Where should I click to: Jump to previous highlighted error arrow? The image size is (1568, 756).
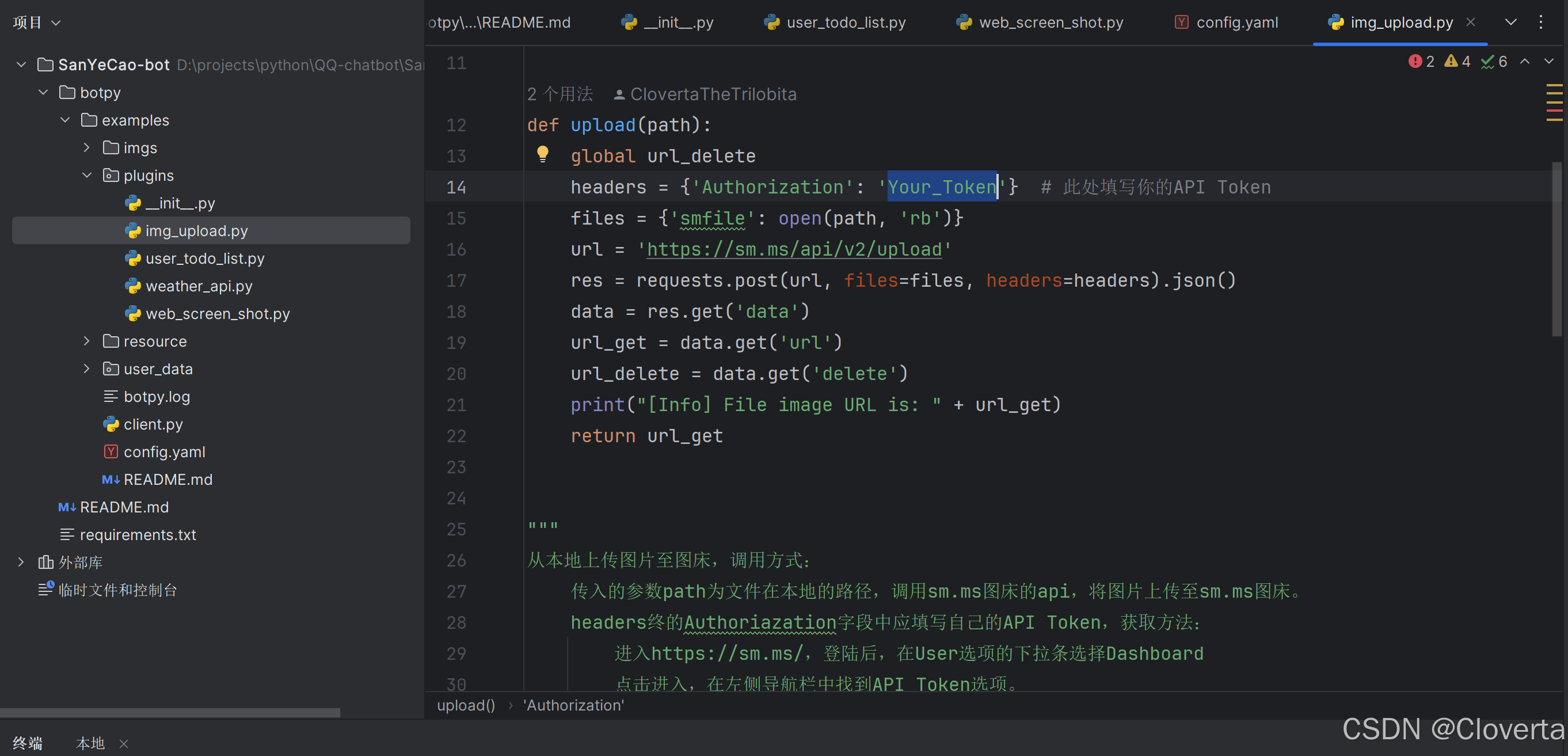pyautogui.click(x=1525, y=62)
